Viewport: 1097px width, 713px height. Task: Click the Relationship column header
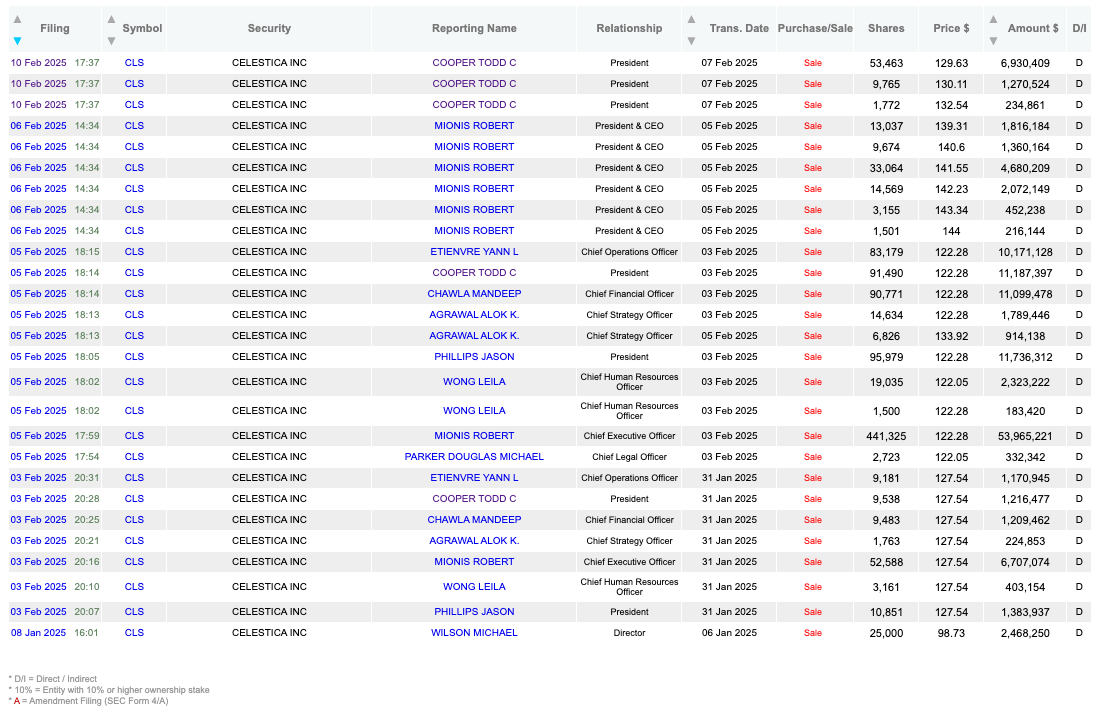pyautogui.click(x=629, y=28)
